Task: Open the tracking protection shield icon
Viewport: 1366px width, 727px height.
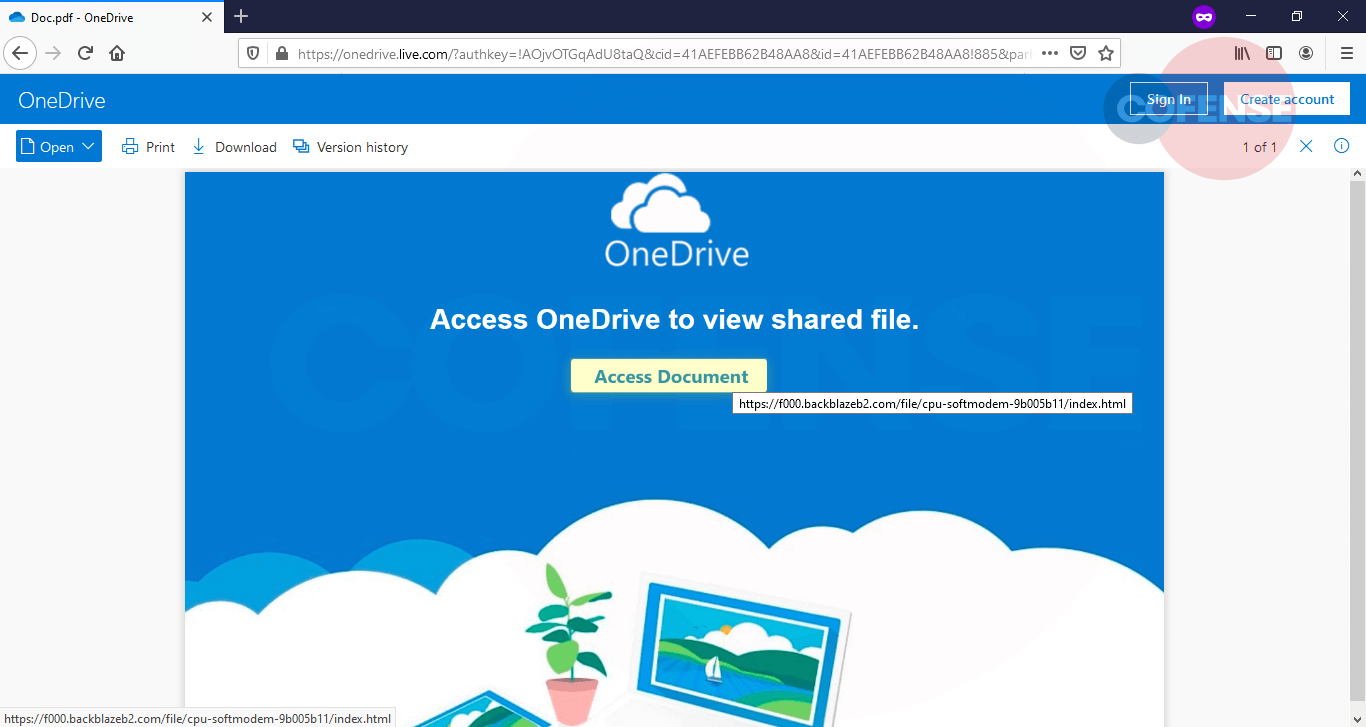Action: (x=253, y=53)
